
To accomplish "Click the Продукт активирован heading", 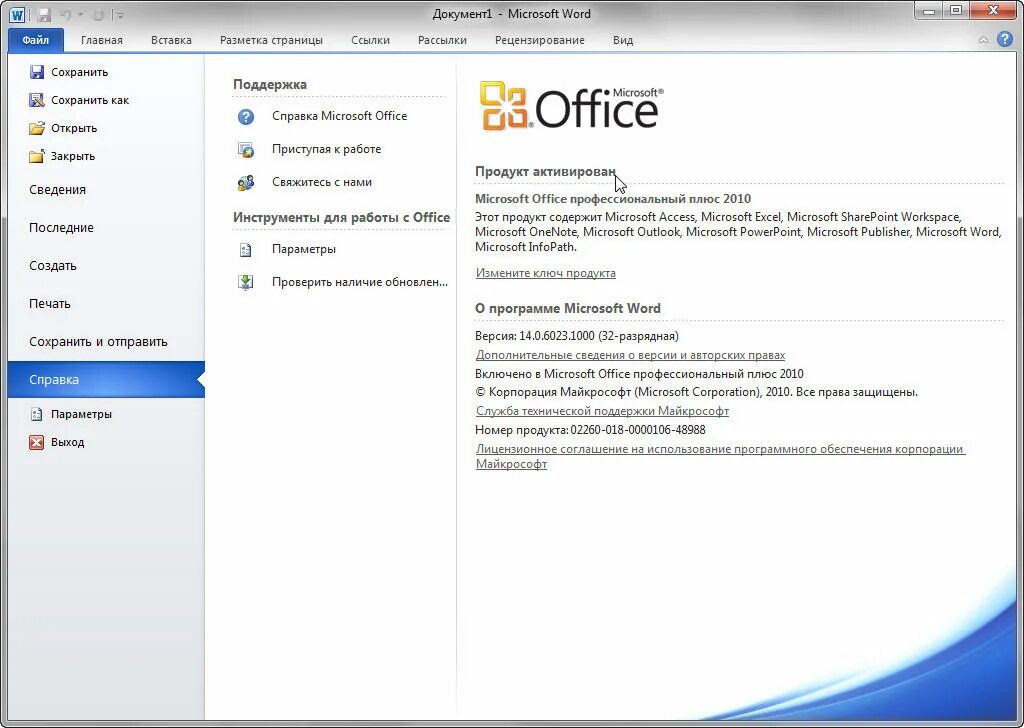I will [545, 172].
